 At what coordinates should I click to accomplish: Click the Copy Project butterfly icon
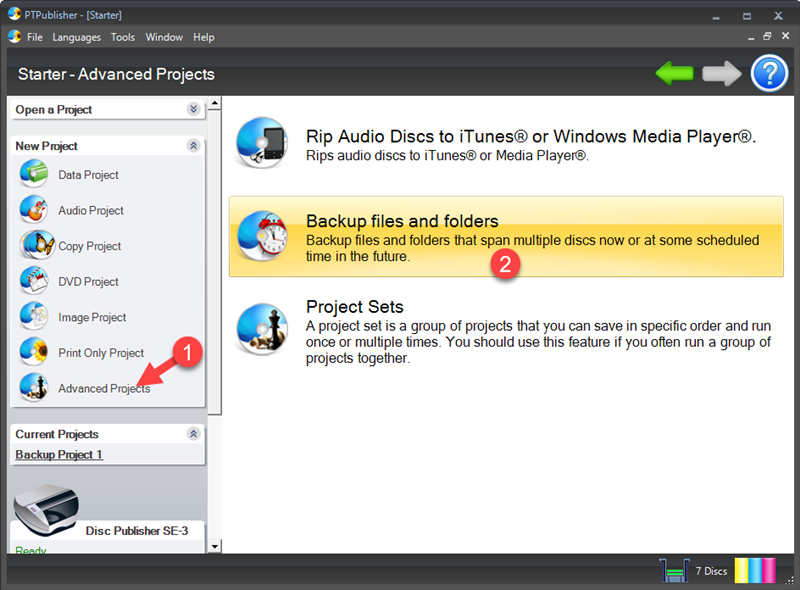[x=37, y=245]
